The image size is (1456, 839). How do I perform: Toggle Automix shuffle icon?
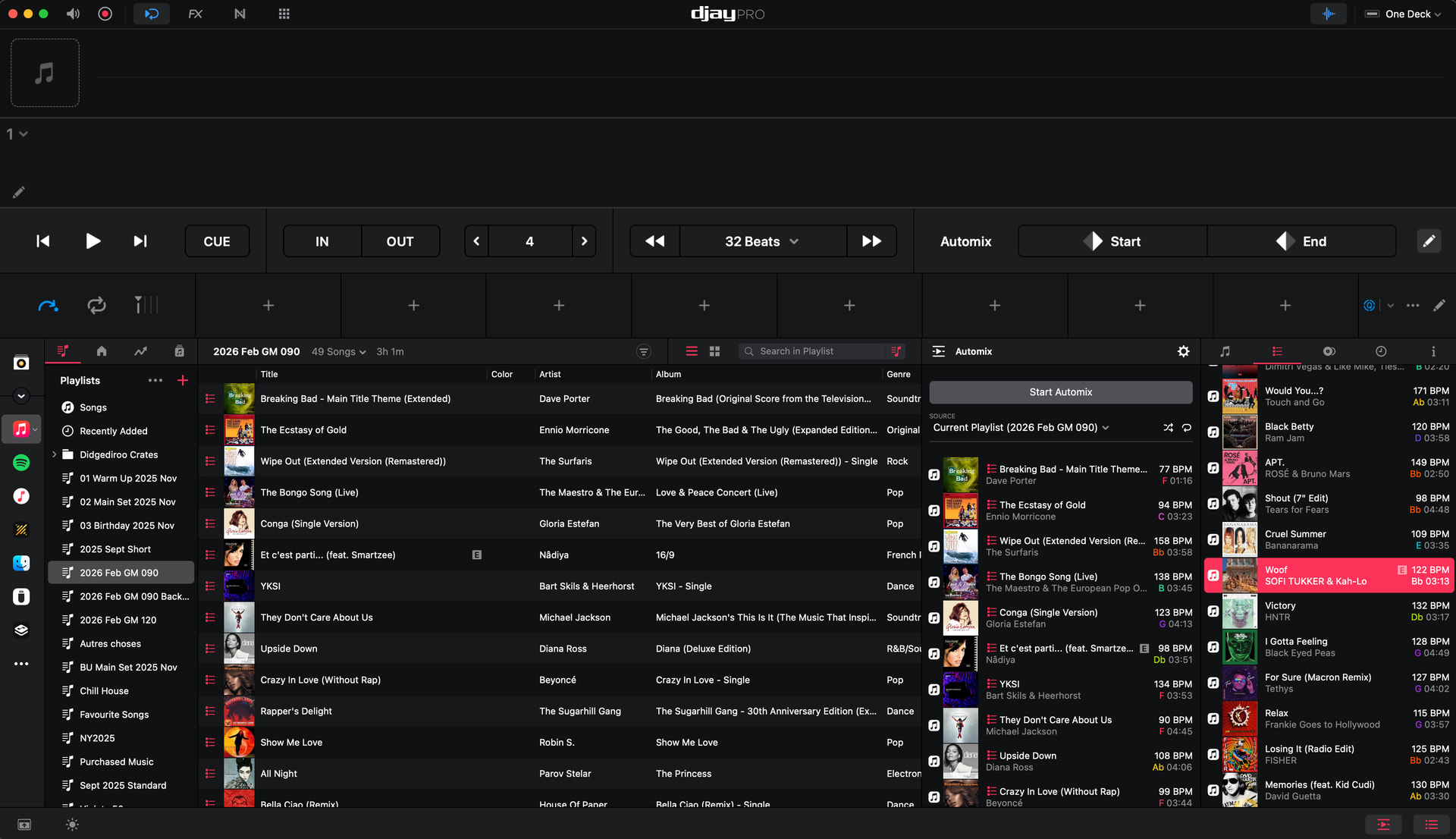pyautogui.click(x=1168, y=428)
